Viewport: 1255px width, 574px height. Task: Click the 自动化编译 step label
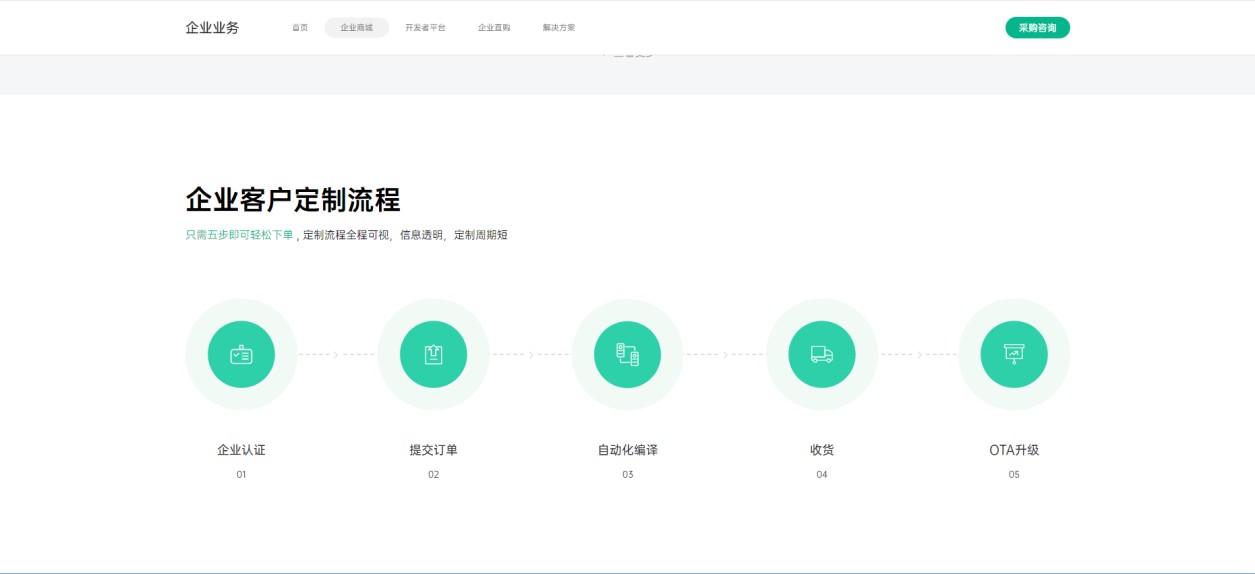(x=628, y=450)
